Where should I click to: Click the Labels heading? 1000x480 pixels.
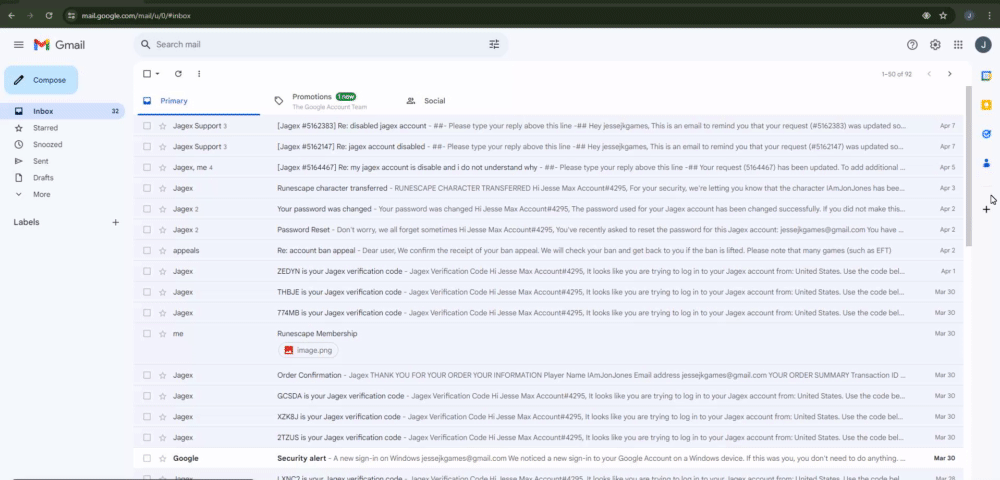point(26,222)
